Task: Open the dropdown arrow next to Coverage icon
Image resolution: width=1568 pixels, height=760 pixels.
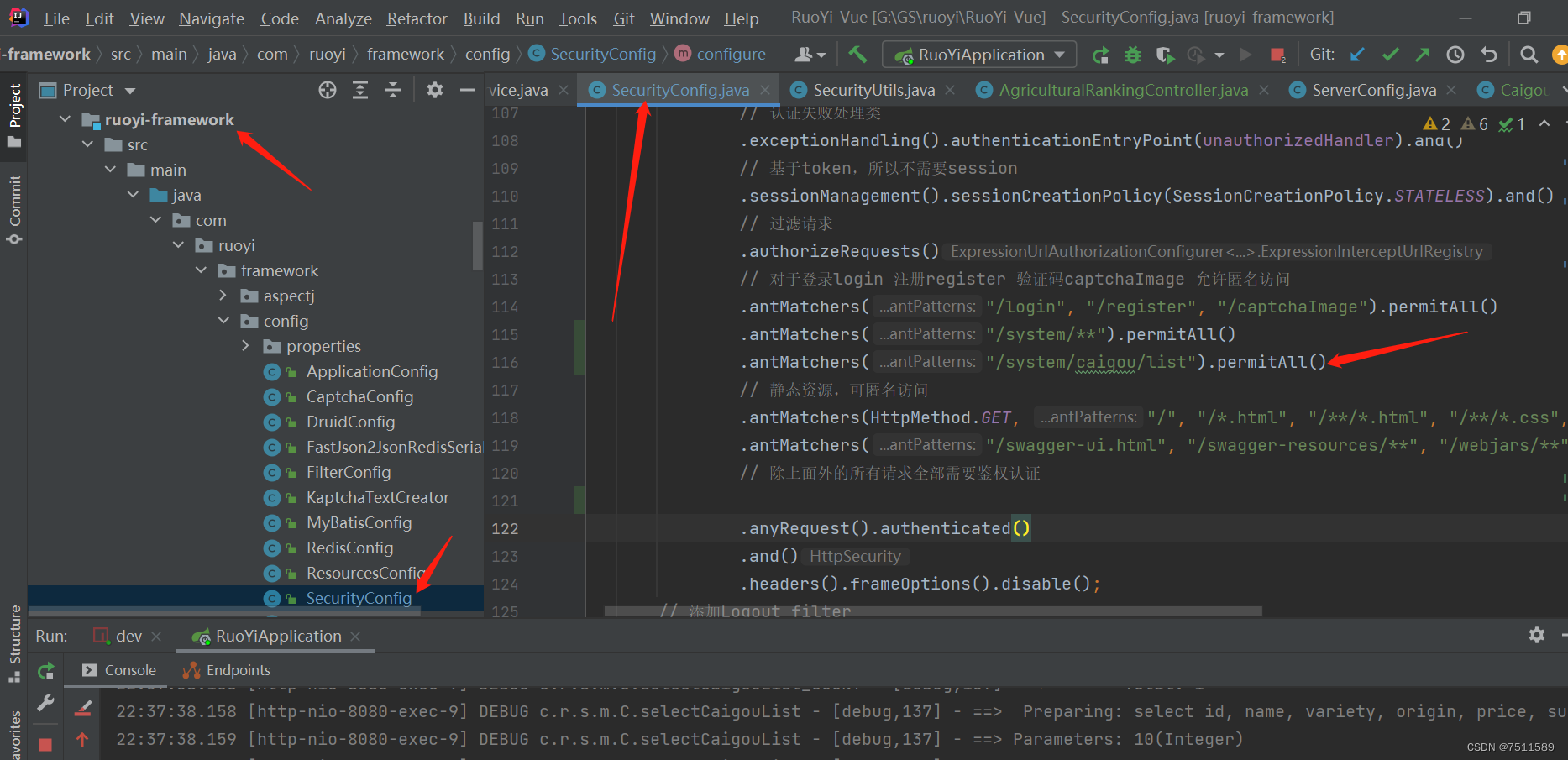Action: [1219, 55]
